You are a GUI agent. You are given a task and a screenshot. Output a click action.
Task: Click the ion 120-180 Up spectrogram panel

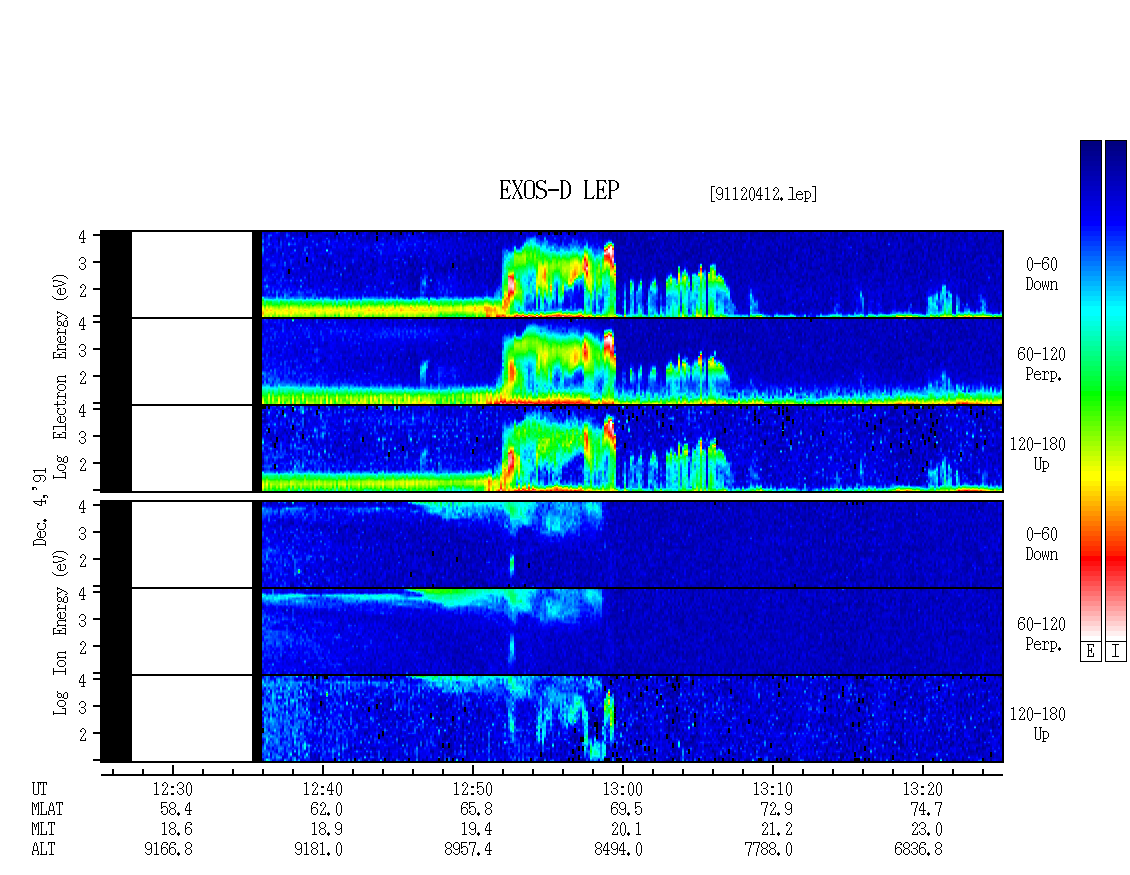(552, 719)
